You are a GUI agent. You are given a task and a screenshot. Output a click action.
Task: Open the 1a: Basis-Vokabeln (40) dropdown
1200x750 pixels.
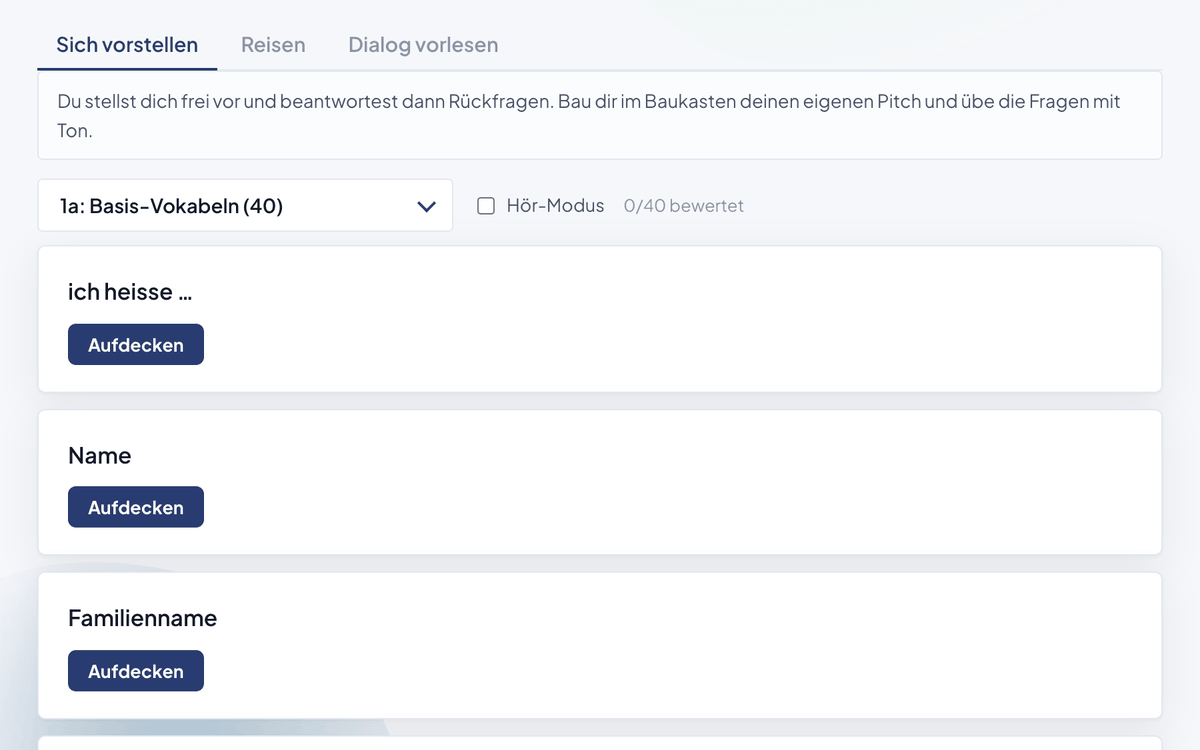coord(245,206)
